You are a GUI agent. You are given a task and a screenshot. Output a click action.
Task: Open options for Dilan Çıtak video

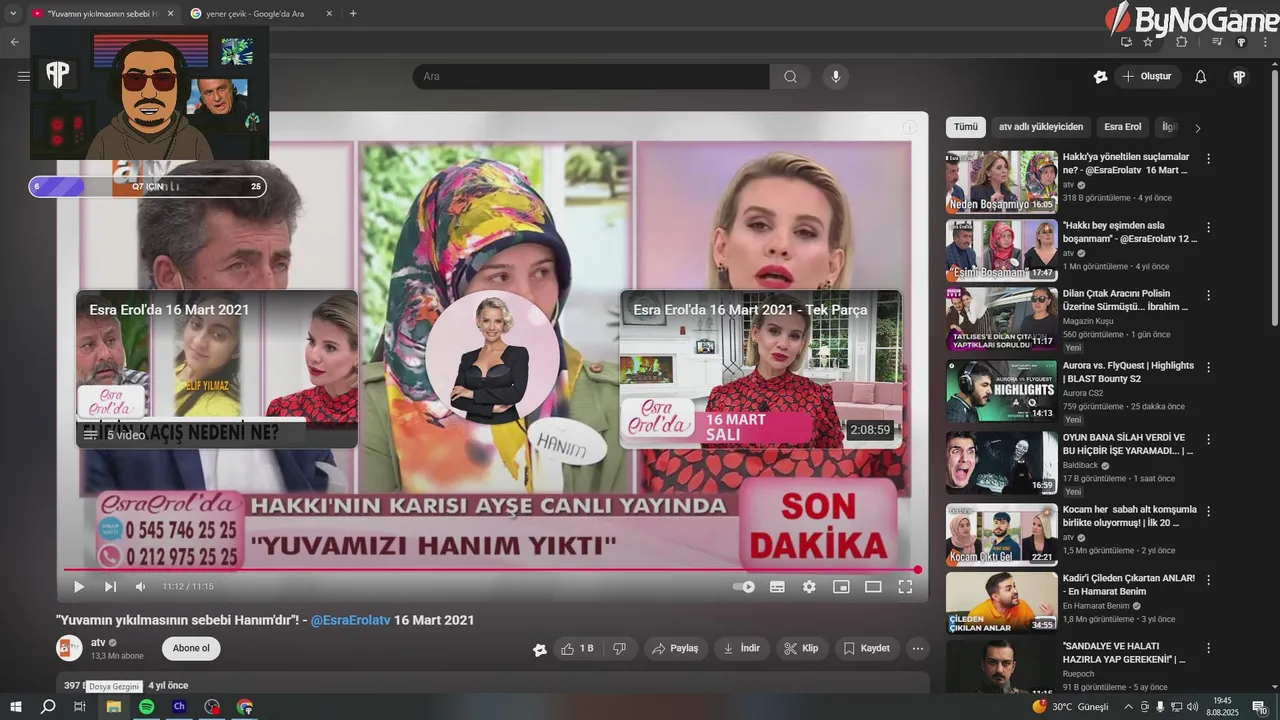click(x=1208, y=296)
